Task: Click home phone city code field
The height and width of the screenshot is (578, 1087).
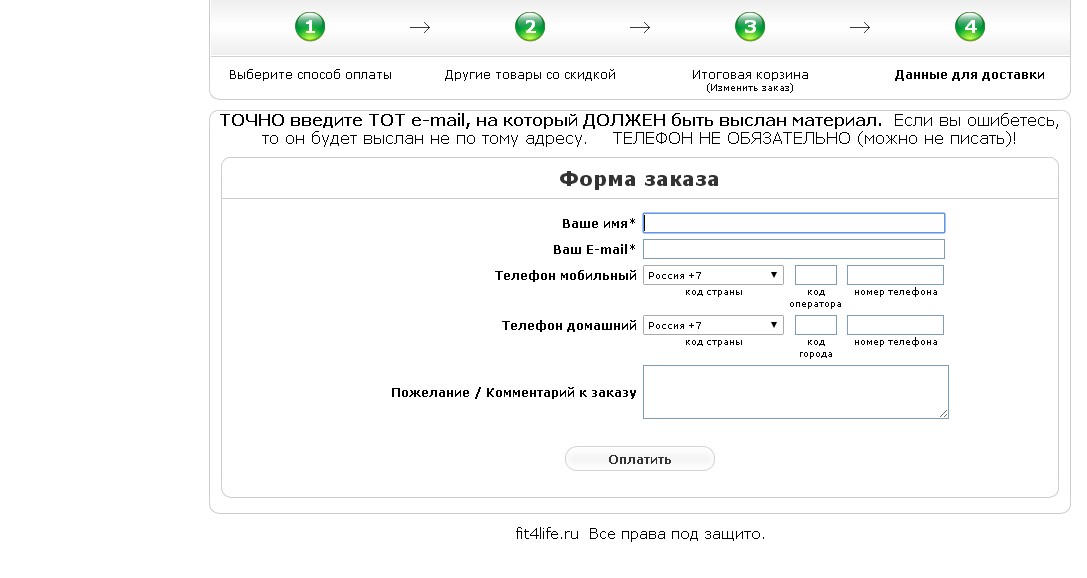Action: coord(816,325)
